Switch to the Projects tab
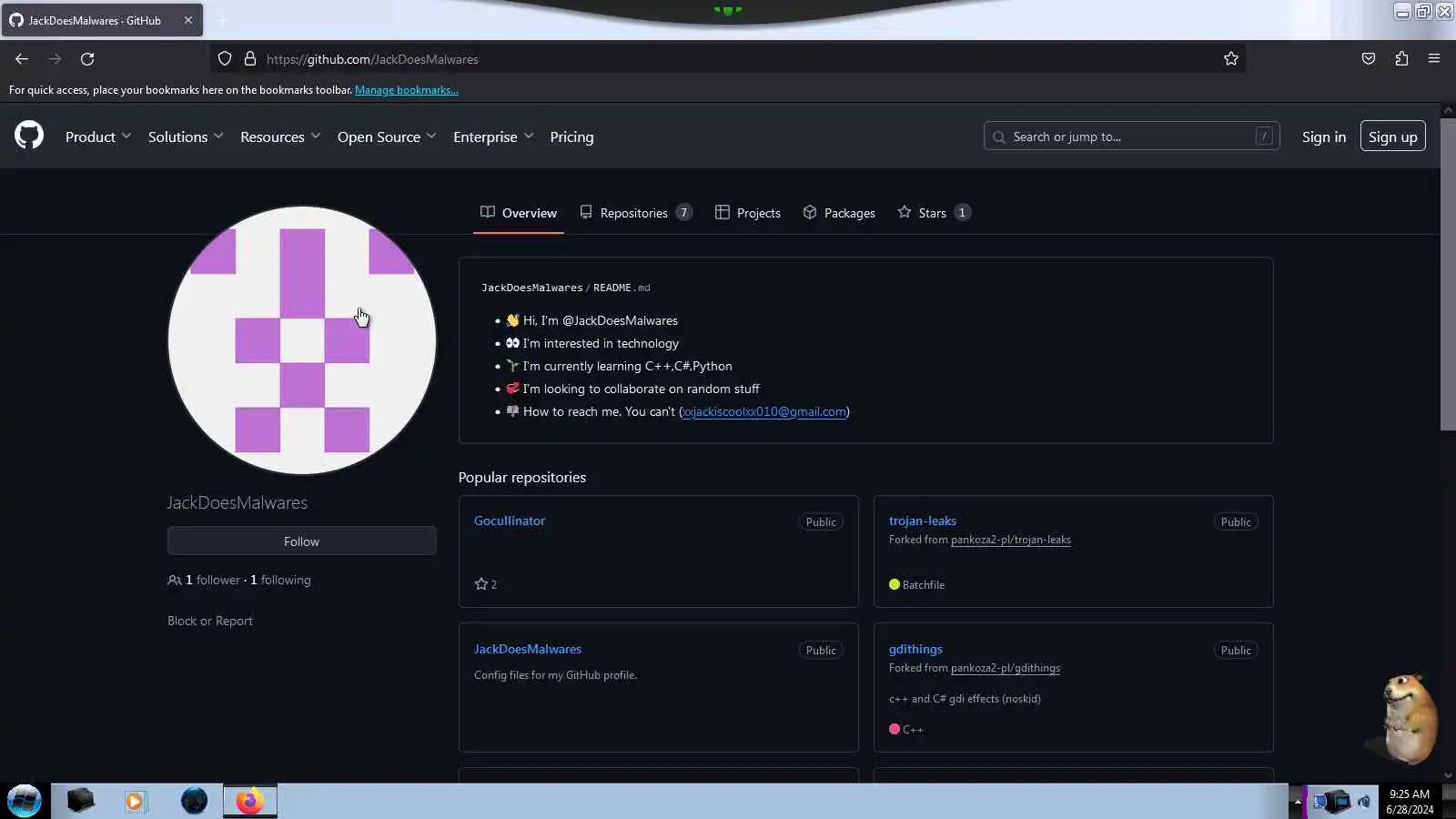The height and width of the screenshot is (819, 1456). (748, 213)
